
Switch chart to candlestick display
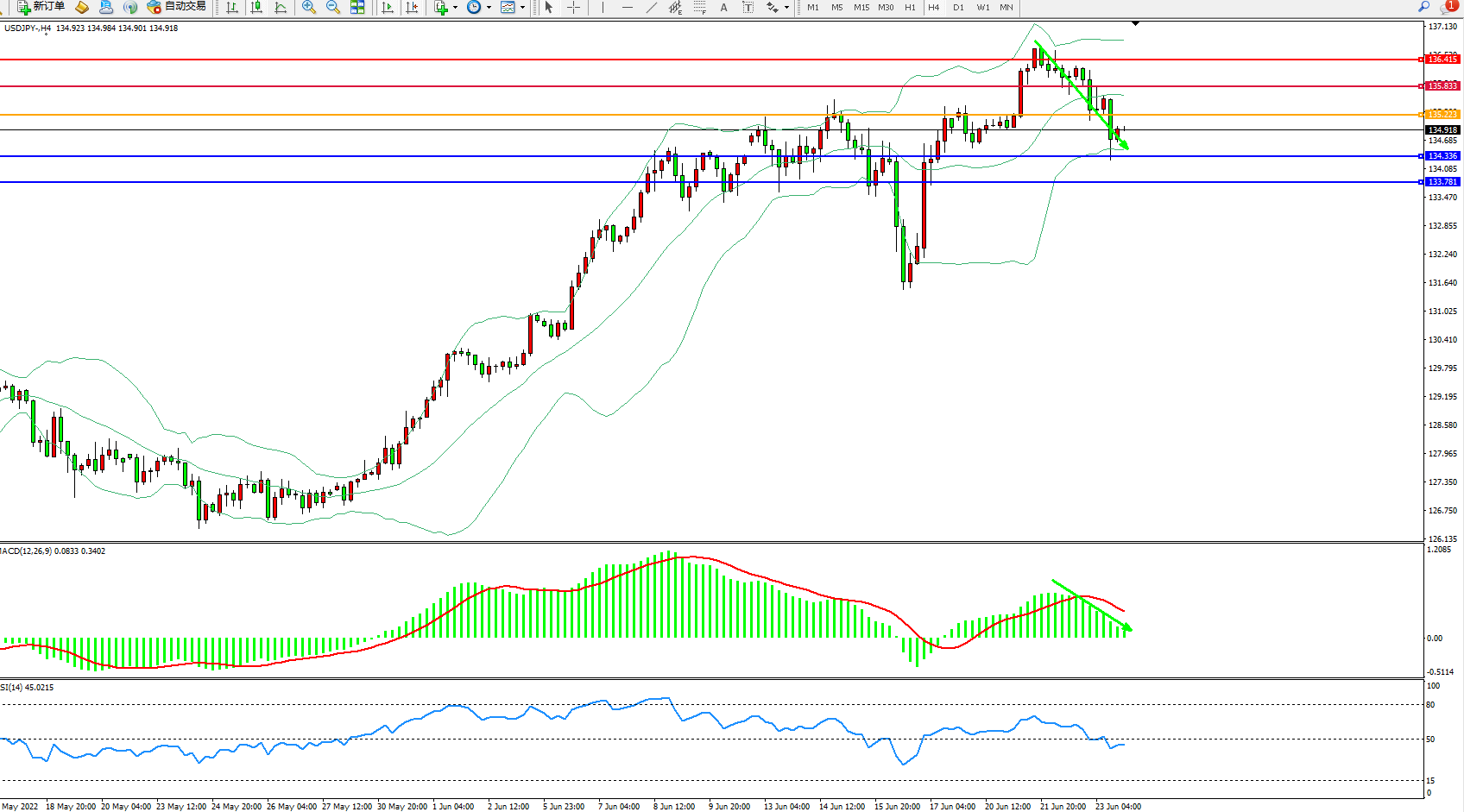[x=256, y=7]
